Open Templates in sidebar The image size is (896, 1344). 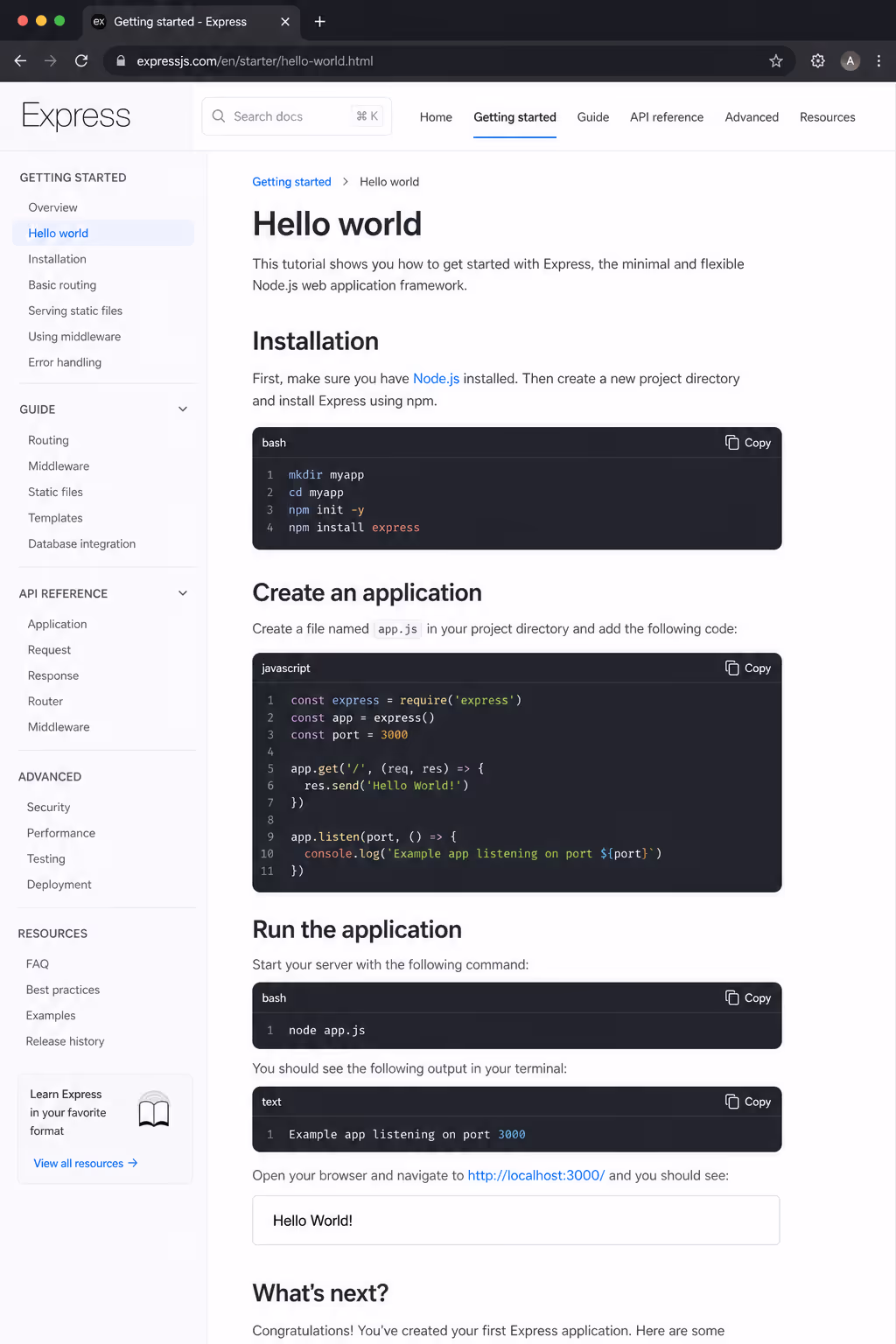tap(55, 518)
